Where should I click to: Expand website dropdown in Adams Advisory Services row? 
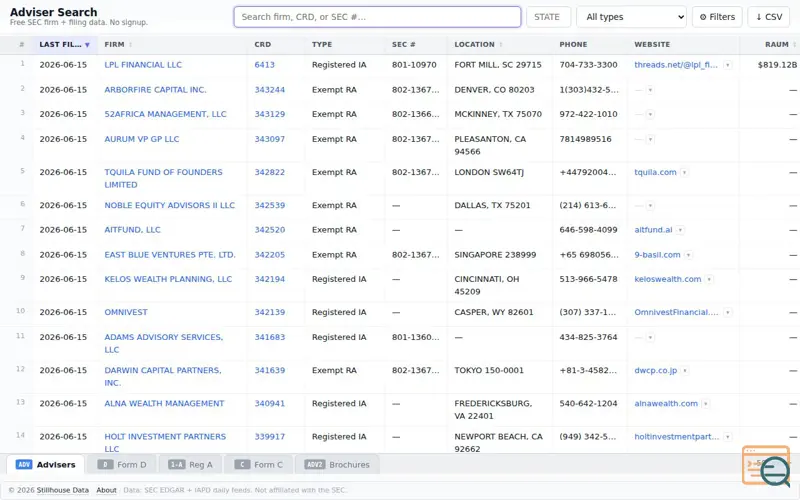pos(650,337)
